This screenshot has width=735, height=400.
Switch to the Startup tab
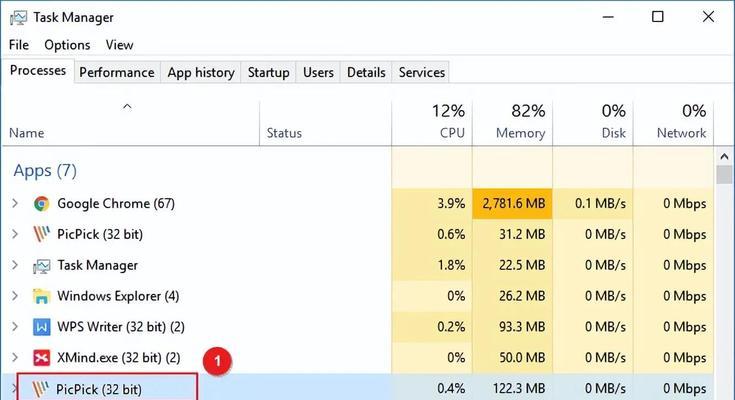point(269,73)
